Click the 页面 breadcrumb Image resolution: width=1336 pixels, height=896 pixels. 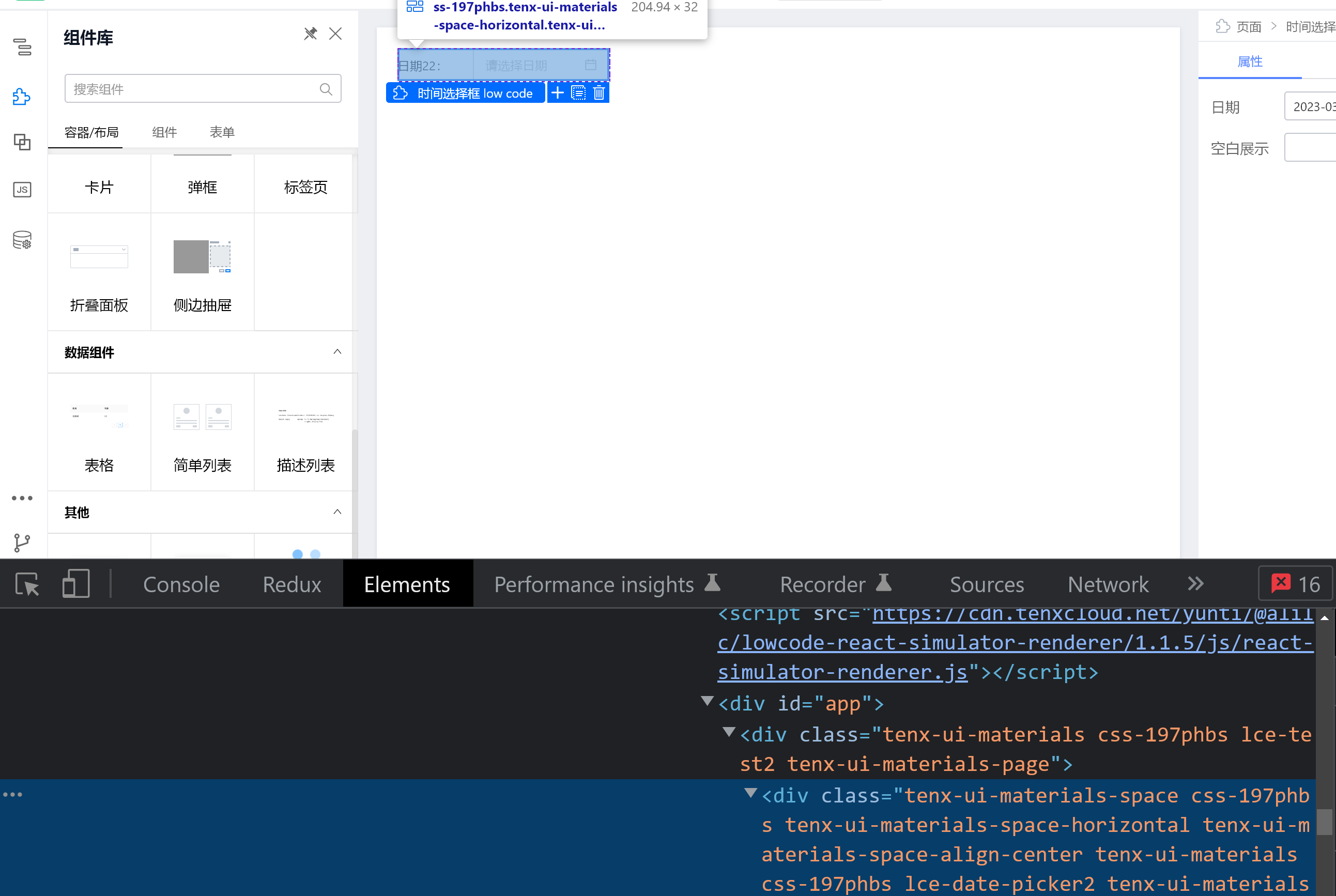[x=1249, y=27]
